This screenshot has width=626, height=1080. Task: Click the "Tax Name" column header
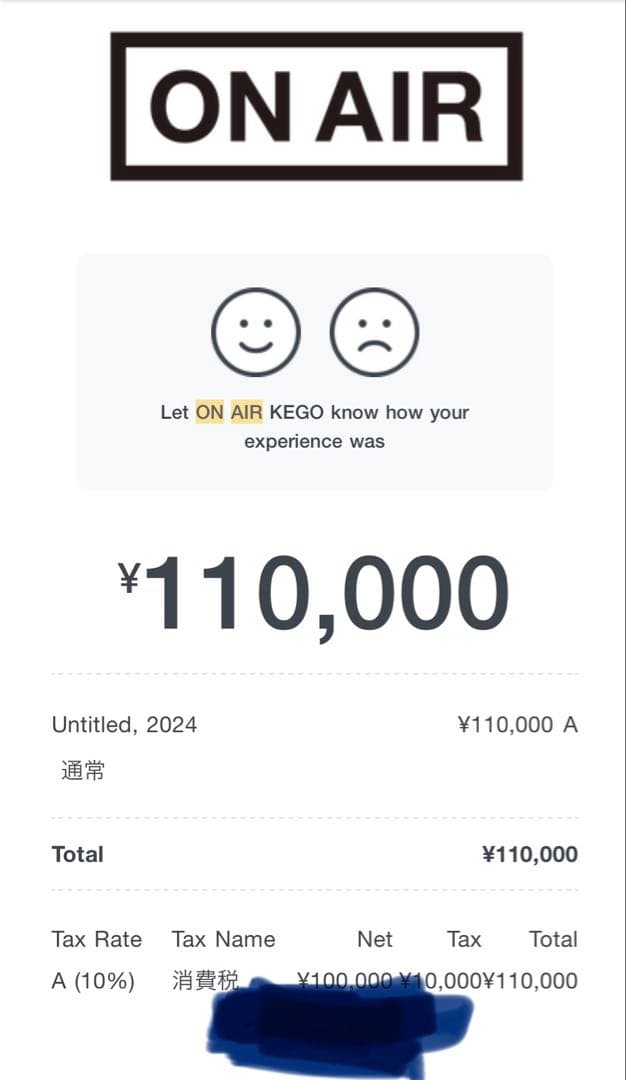pyautogui.click(x=223, y=939)
